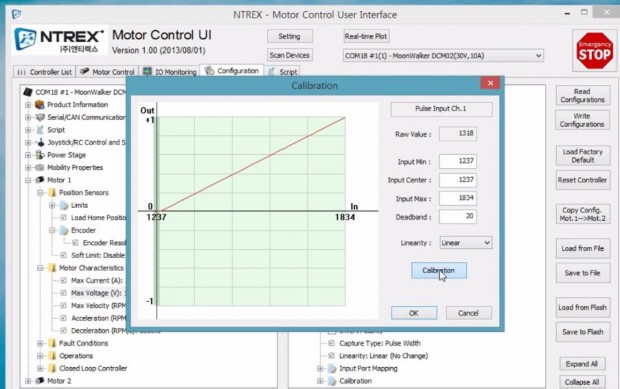
Task: Switch to the IO Monitoring tab
Action: point(170,72)
